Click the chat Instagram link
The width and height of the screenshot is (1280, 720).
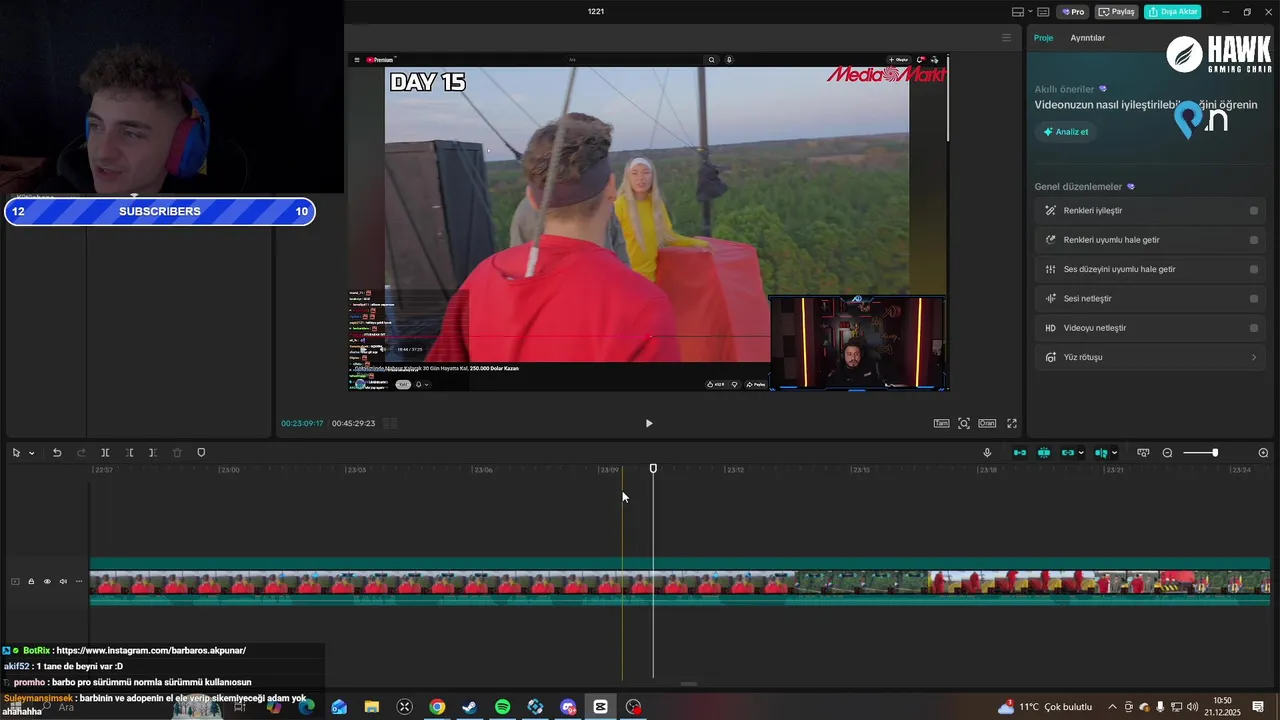[x=151, y=651]
